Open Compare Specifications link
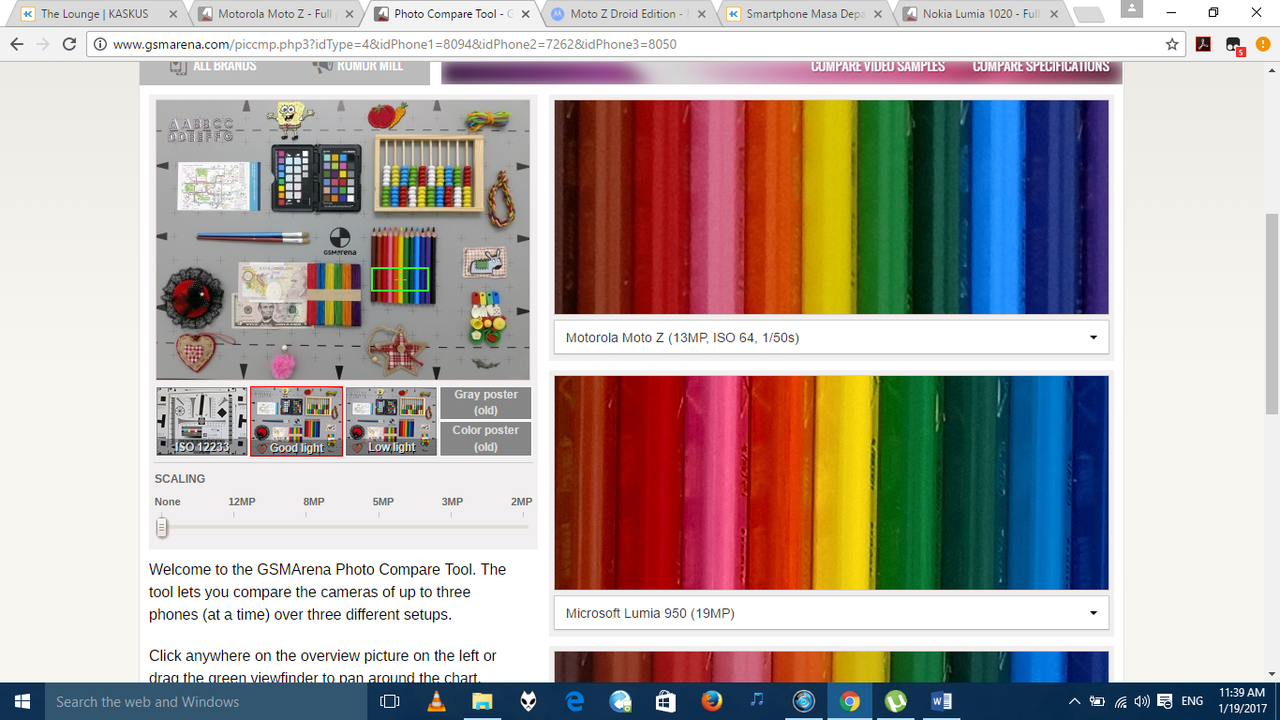This screenshot has height=720, width=1280. pos(1041,66)
